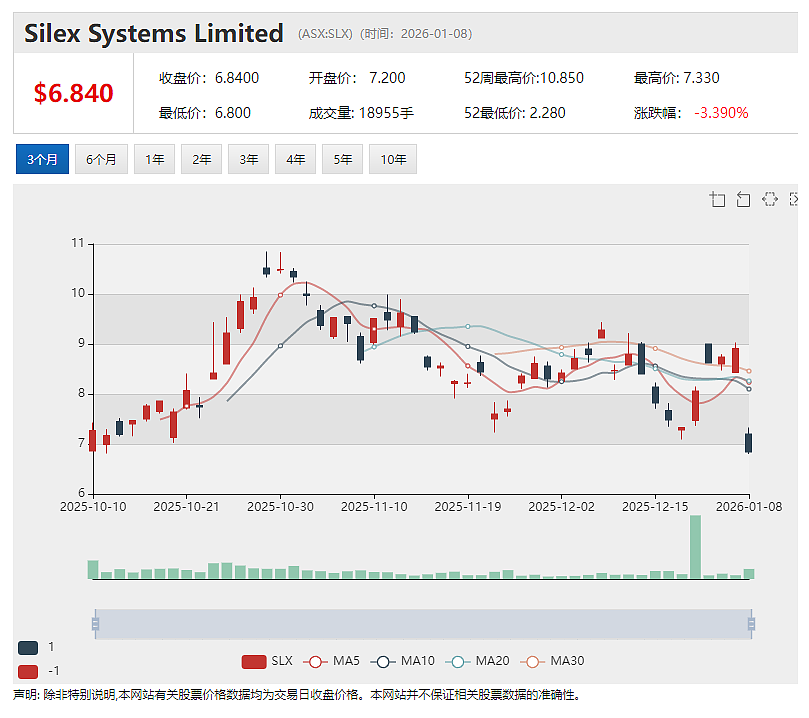Click the (ASX:SLX) ticker text
Screen dimensions: 809x718
pos(325,34)
